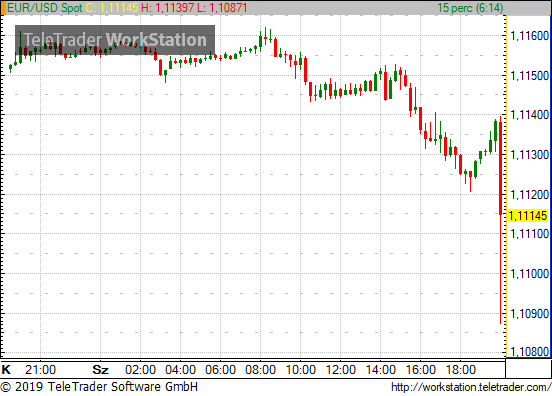Click the EUR/USD Spot title label
This screenshot has height=396, width=552.
coord(44,7)
